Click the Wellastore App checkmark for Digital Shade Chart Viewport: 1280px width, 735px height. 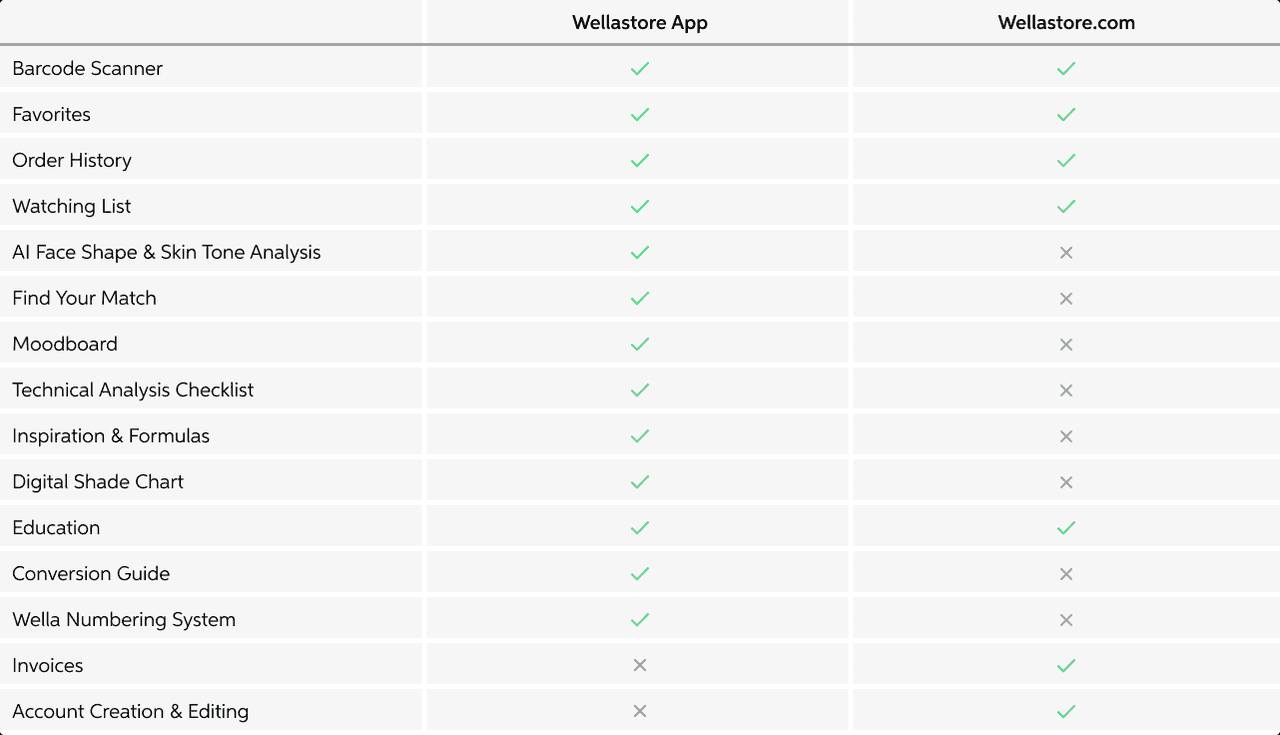pos(640,482)
